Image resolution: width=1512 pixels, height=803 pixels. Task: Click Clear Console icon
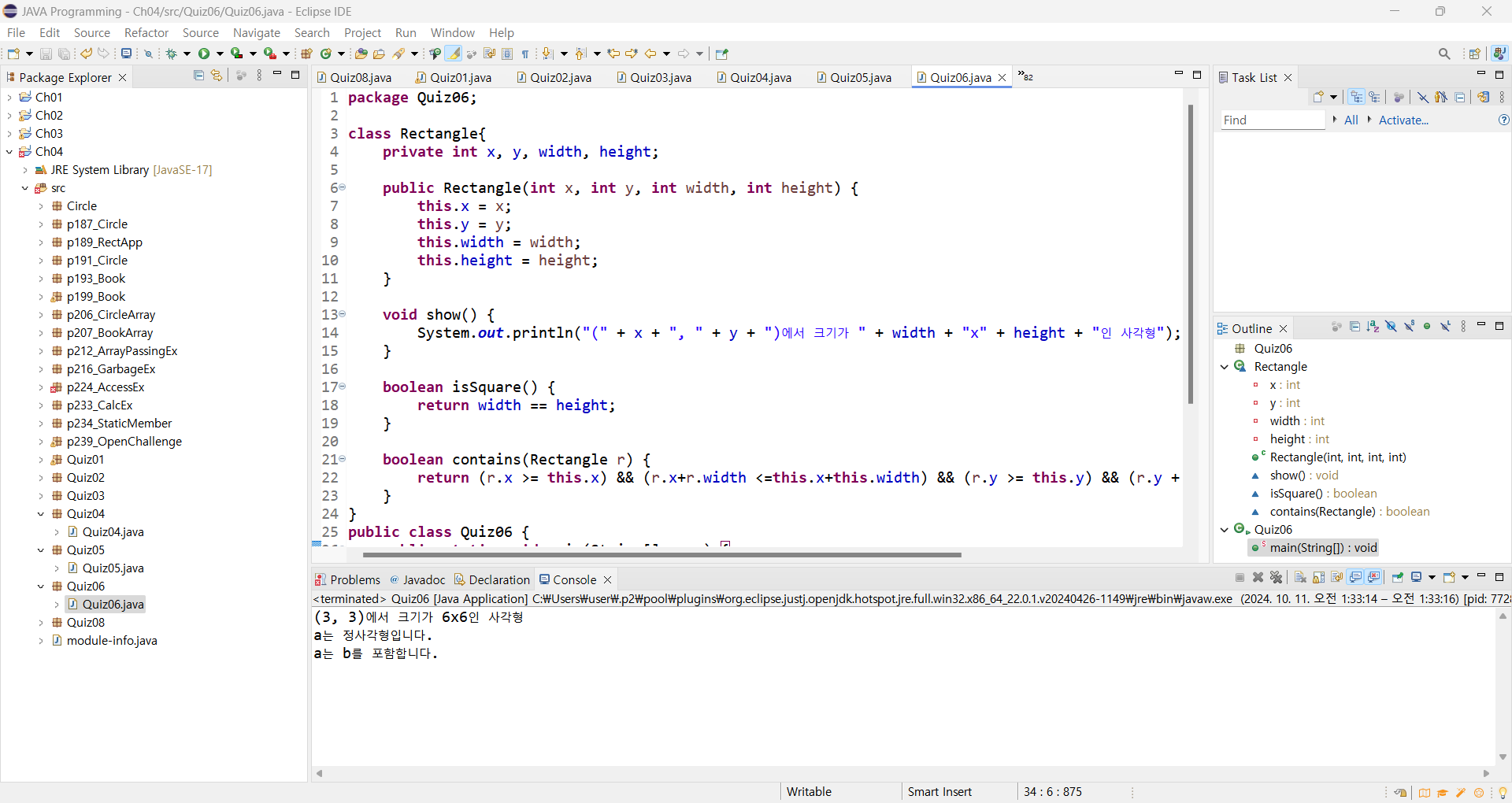pyautogui.click(x=1300, y=577)
